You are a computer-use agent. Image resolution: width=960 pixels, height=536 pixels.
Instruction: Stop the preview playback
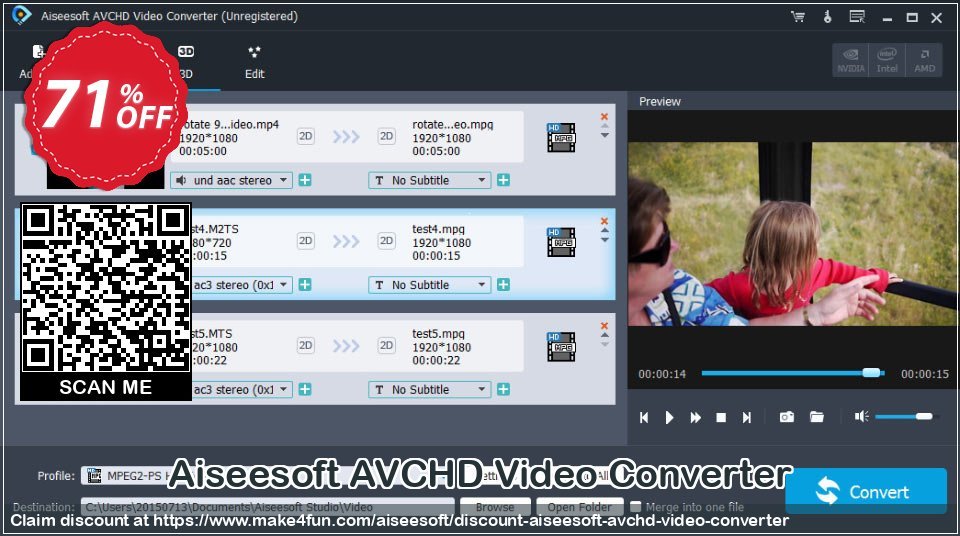(721, 417)
